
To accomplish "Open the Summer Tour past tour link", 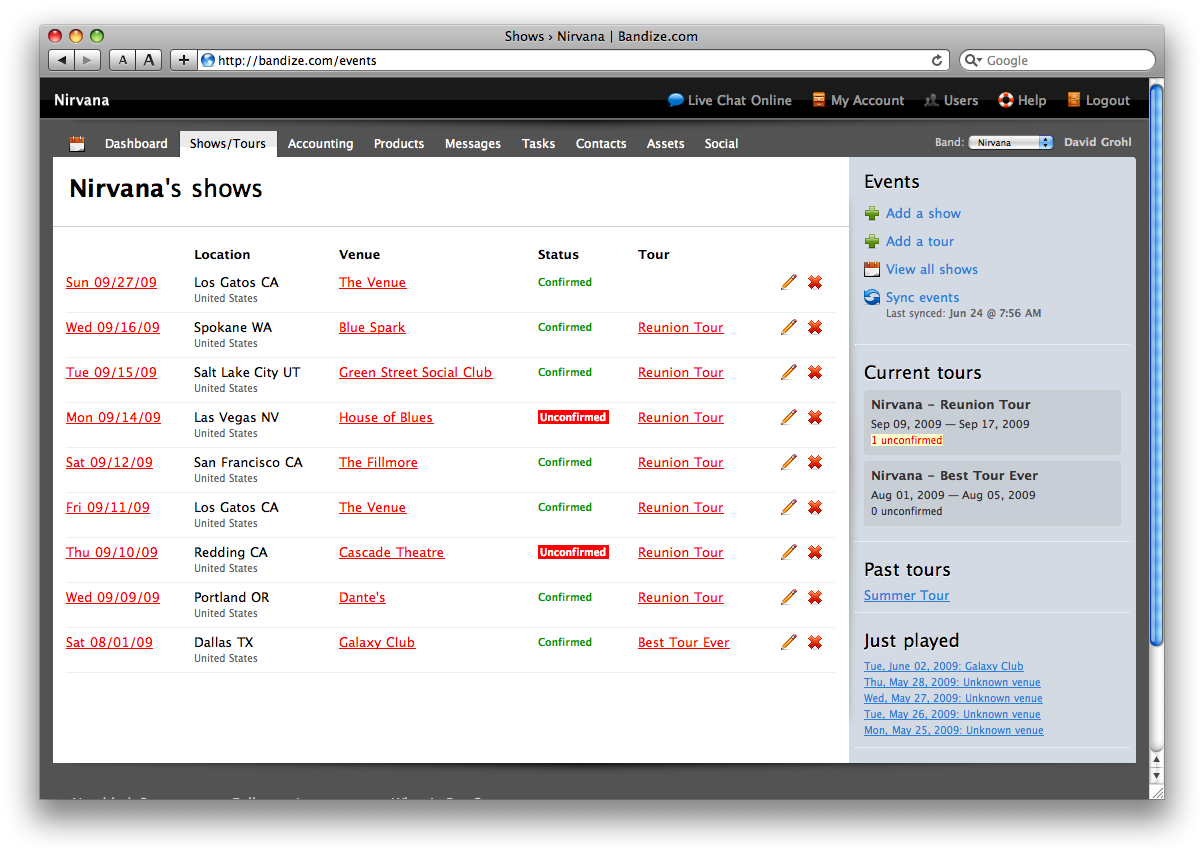I will [907, 595].
